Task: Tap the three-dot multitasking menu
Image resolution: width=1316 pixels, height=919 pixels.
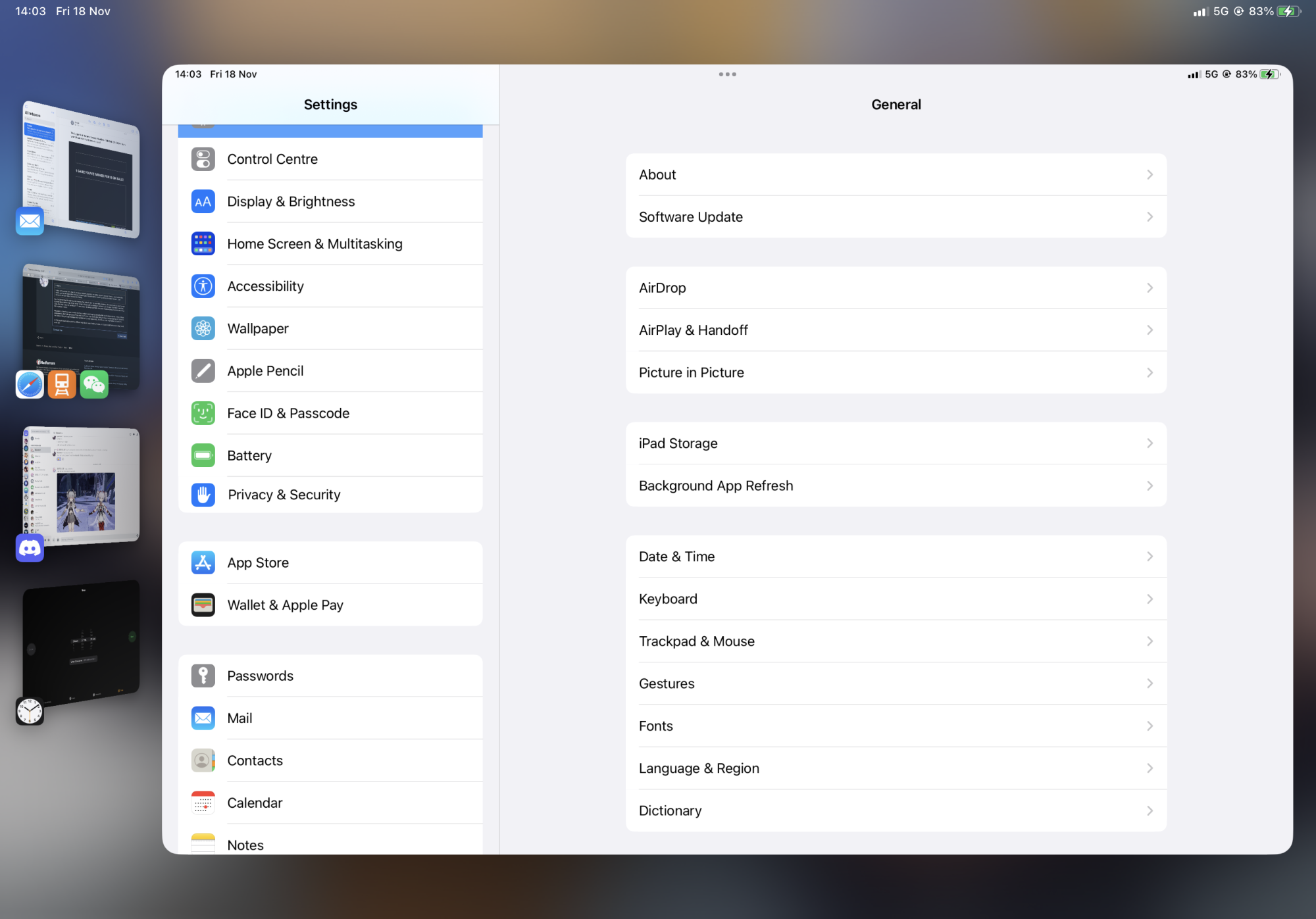Action: (x=727, y=74)
